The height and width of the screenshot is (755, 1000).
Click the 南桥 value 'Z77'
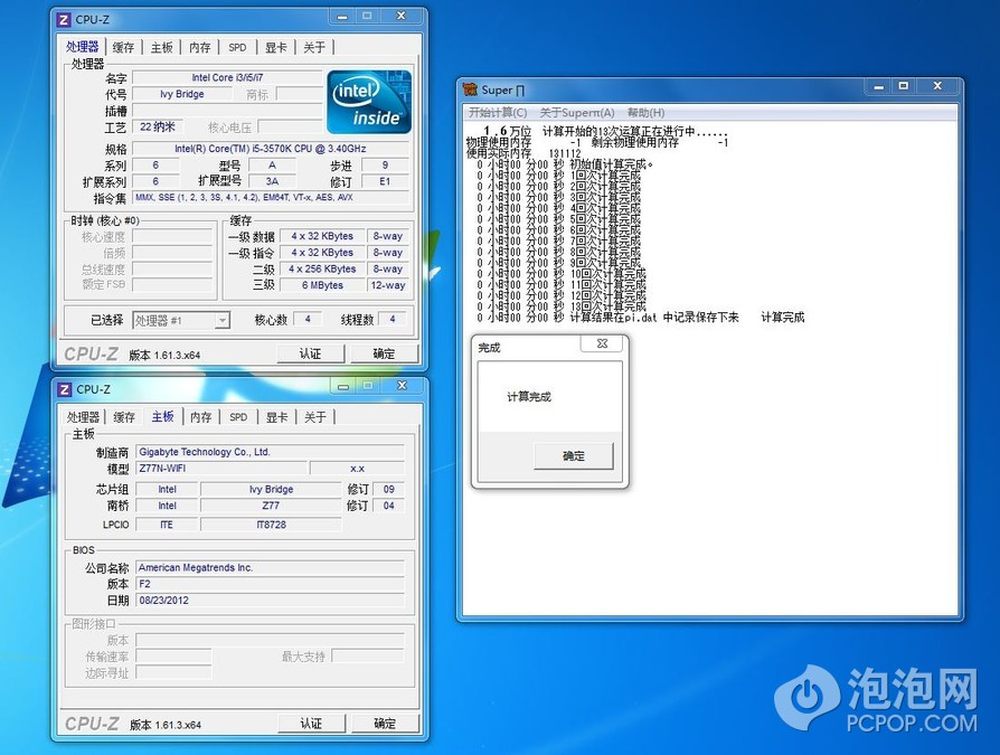(271, 506)
